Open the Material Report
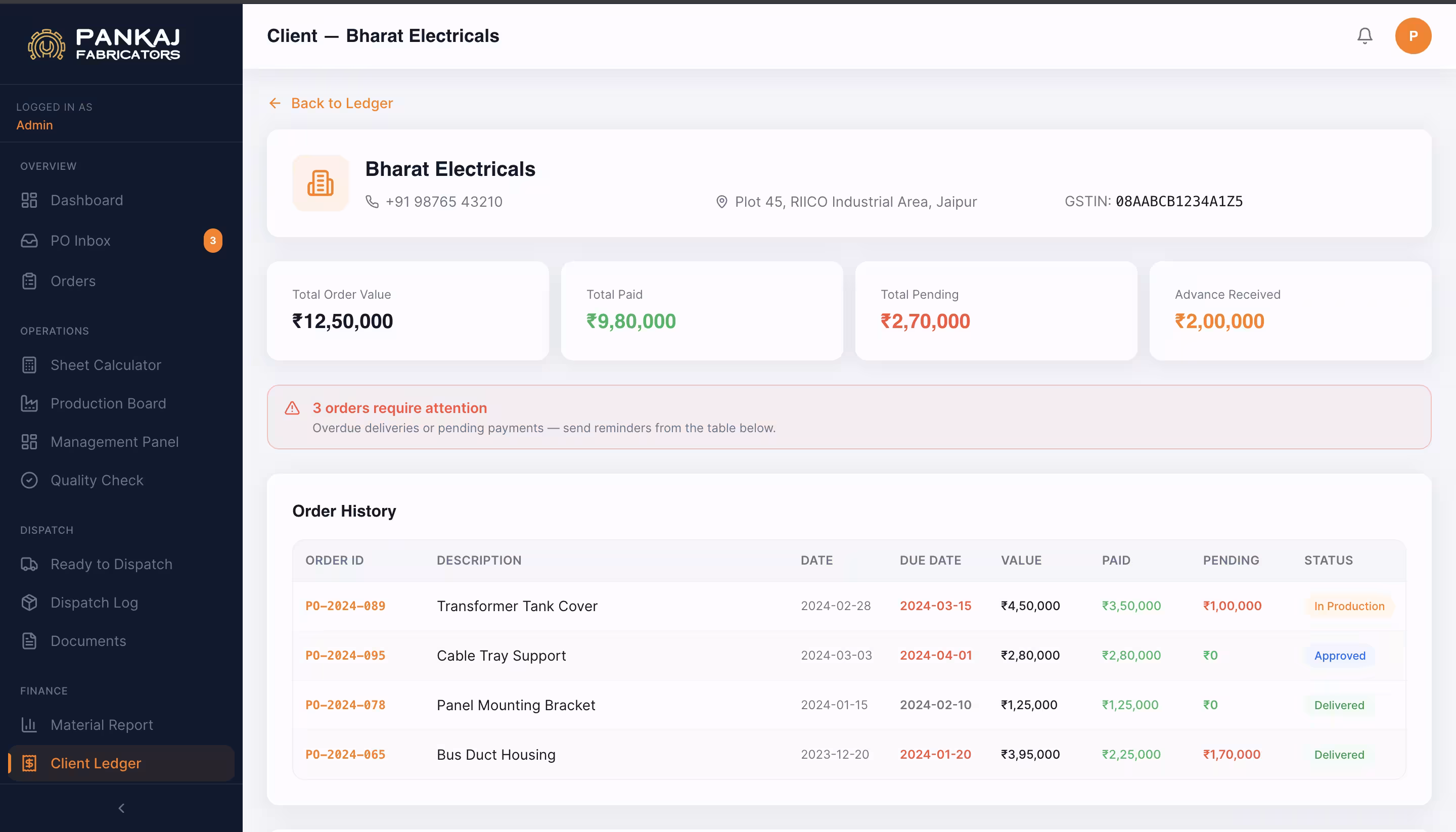This screenshot has height=832, width=1456. 101,724
